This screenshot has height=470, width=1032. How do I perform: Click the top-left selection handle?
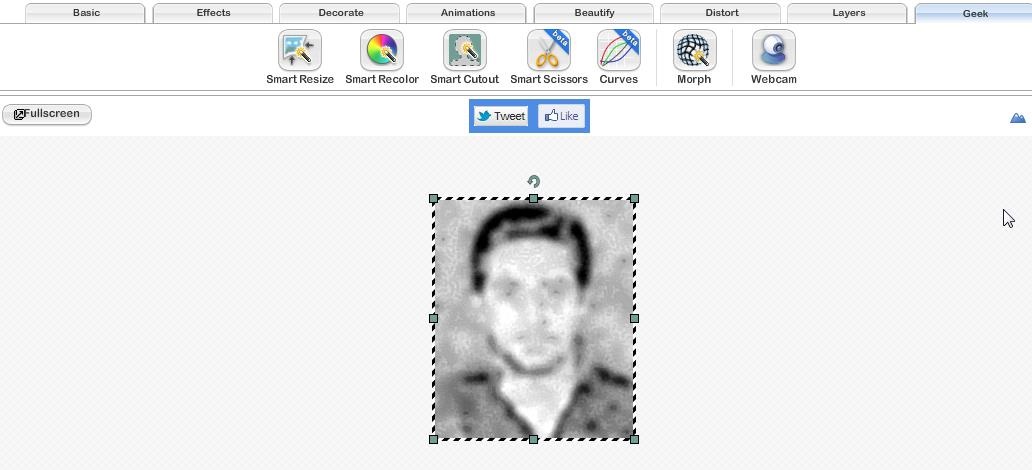(x=433, y=198)
